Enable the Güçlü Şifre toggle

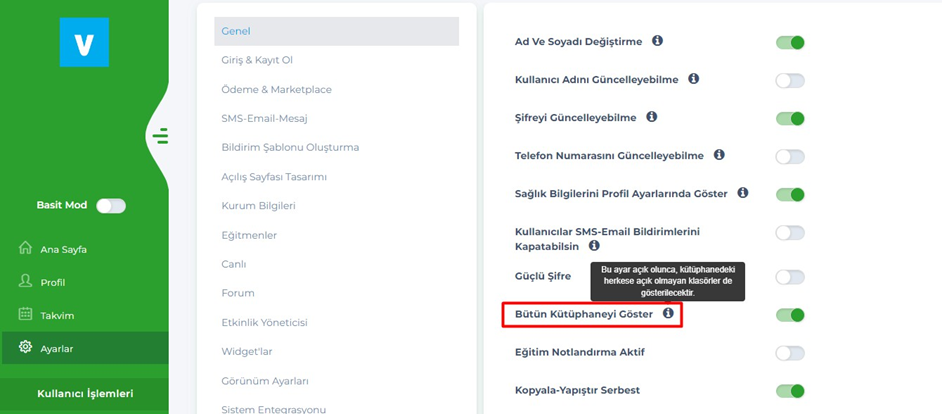pos(790,277)
